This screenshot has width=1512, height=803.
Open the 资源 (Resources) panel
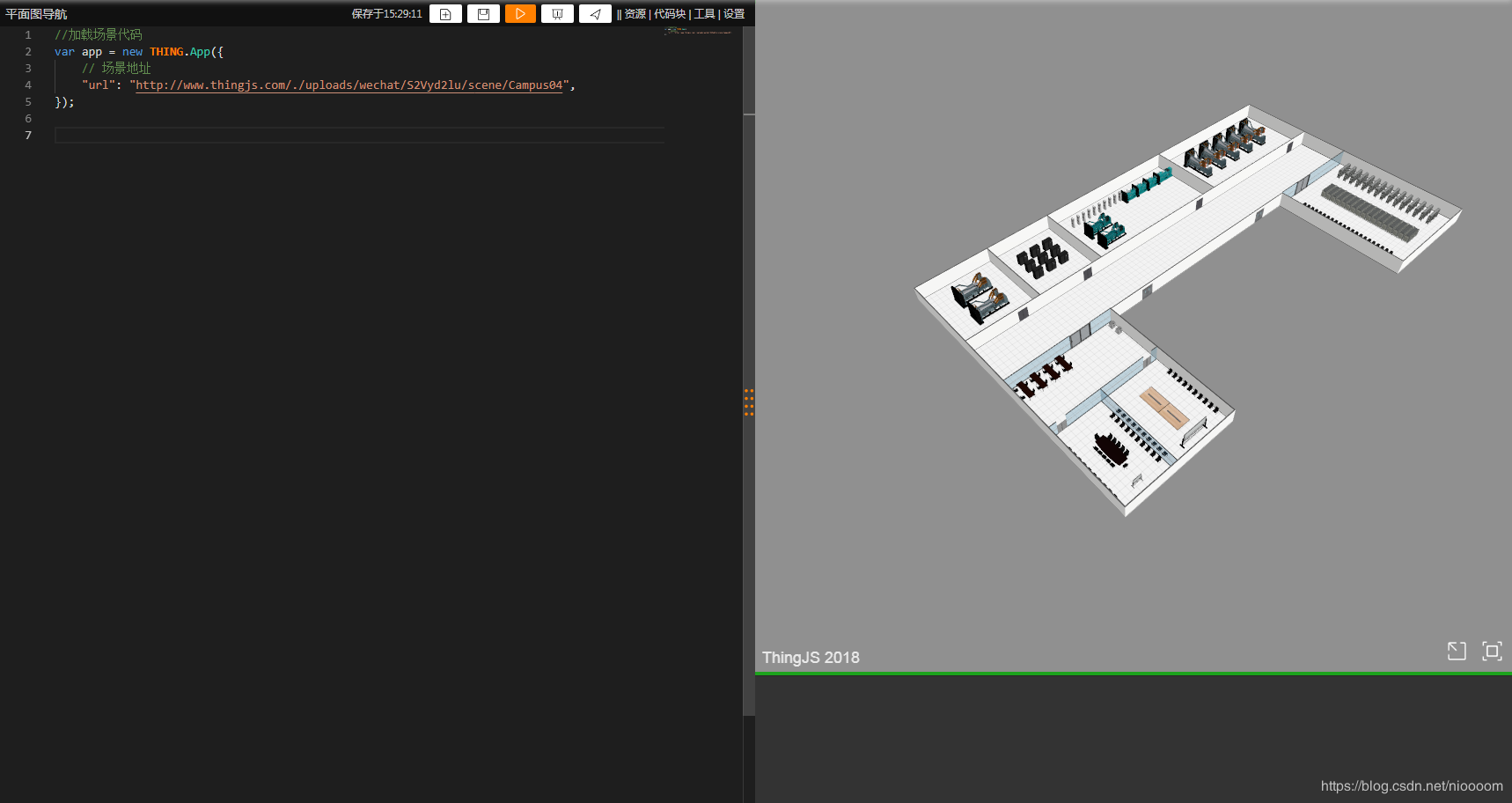[x=634, y=14]
